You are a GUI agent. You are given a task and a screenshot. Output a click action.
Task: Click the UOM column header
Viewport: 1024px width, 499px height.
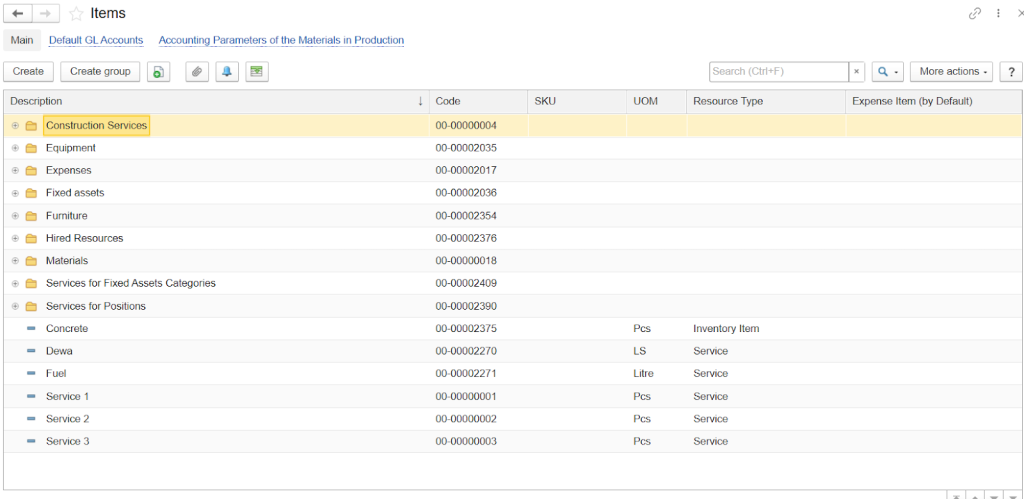pos(656,101)
